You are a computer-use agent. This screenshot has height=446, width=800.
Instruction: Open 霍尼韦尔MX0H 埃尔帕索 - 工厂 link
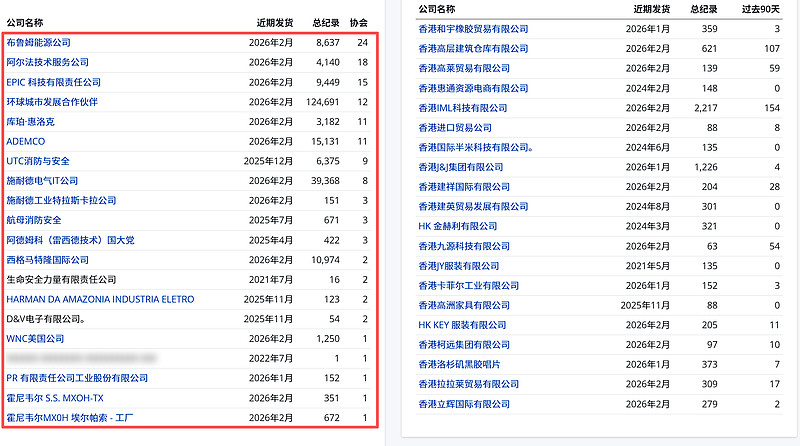tap(70, 418)
